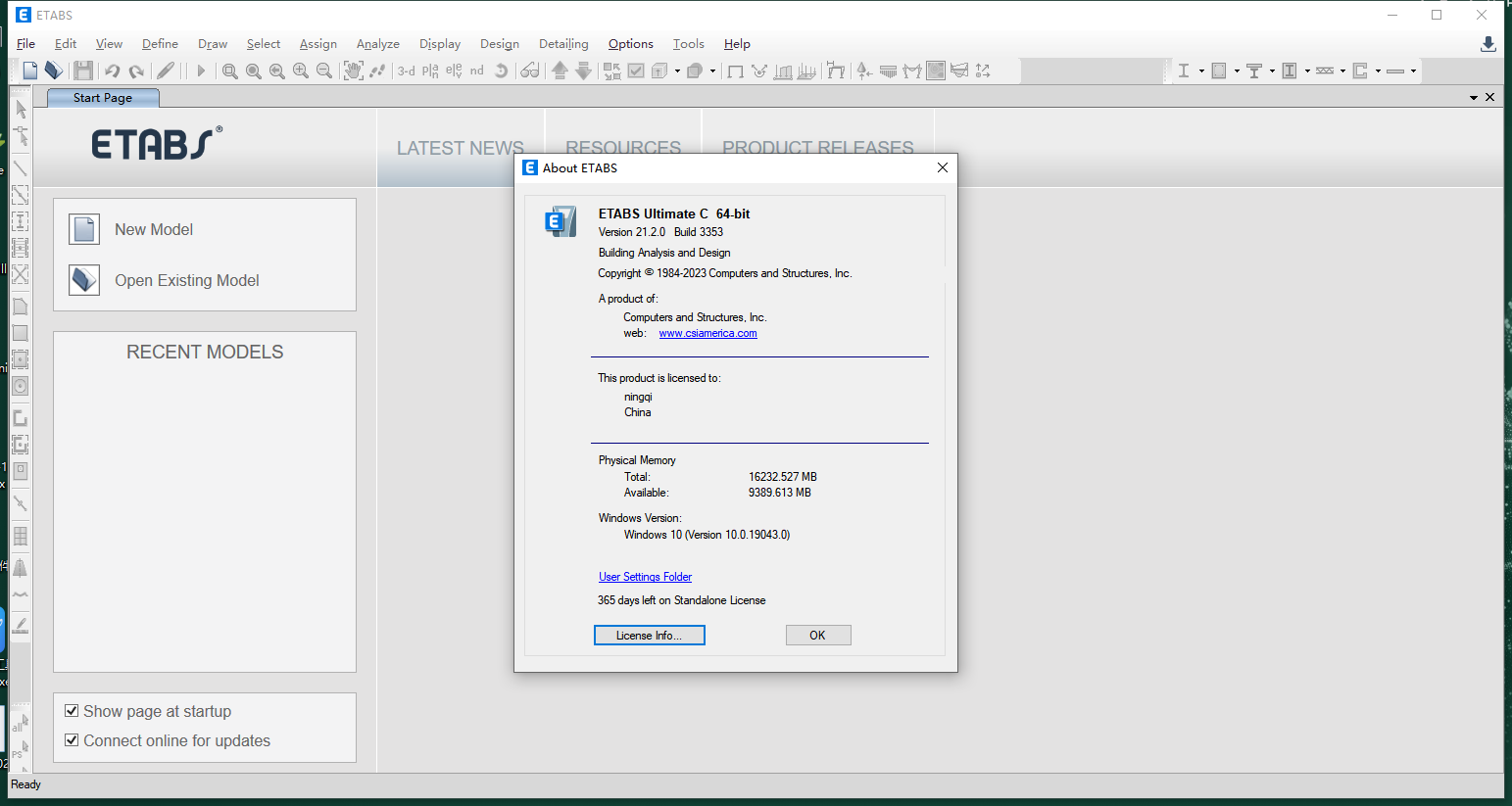Viewport: 1512px width, 806px height.
Task: Click the Save floppy disk icon
Action: 83,71
